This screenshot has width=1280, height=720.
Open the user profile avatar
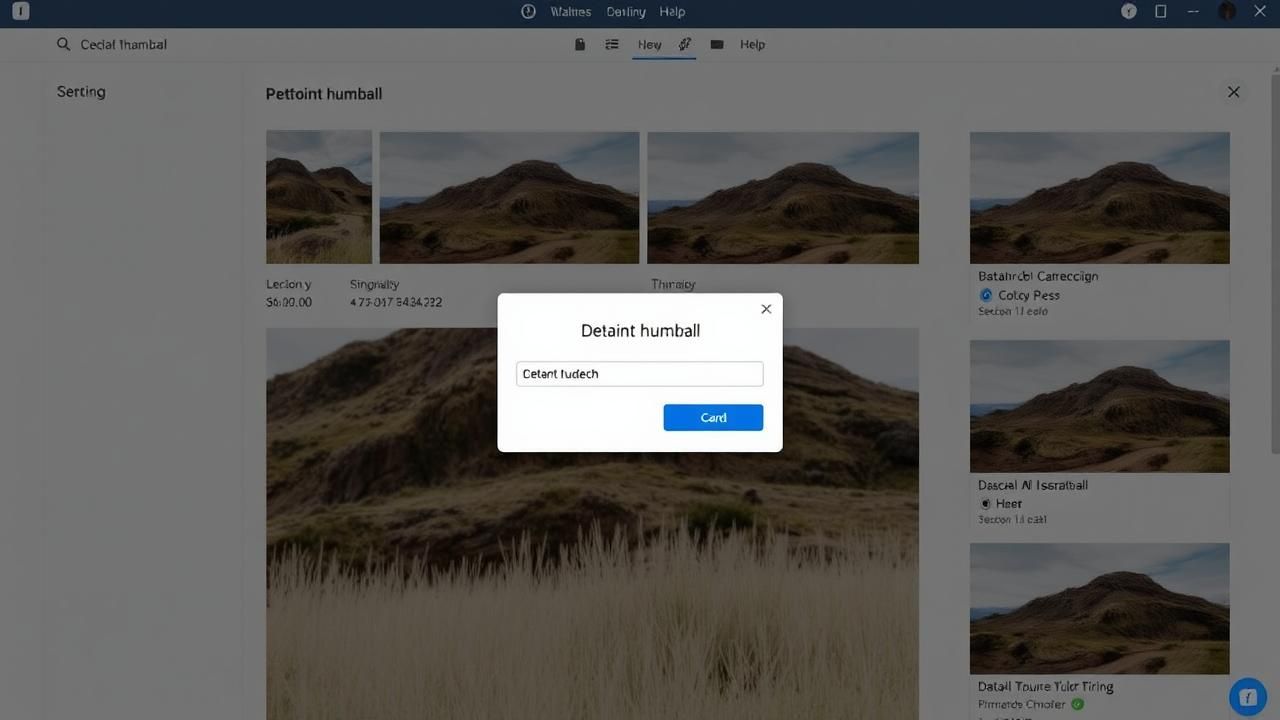tap(1227, 12)
